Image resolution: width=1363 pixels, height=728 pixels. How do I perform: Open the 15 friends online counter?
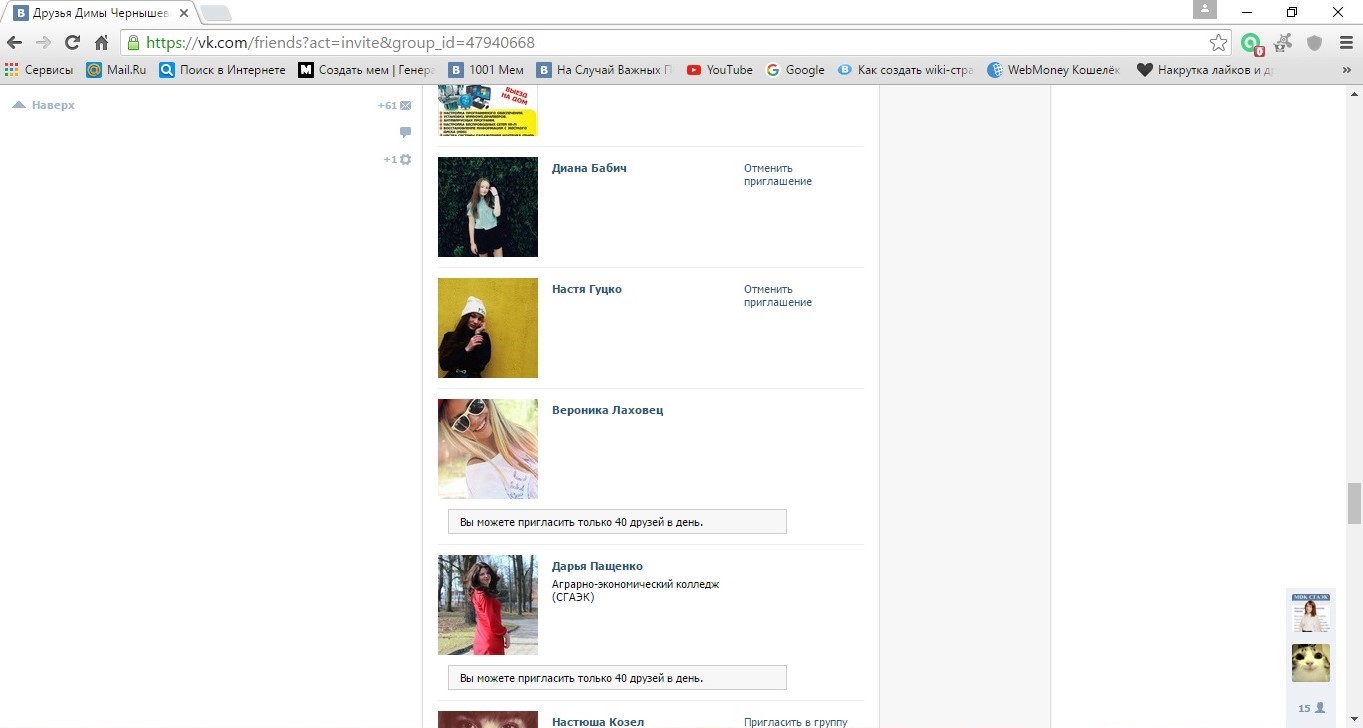point(1311,708)
